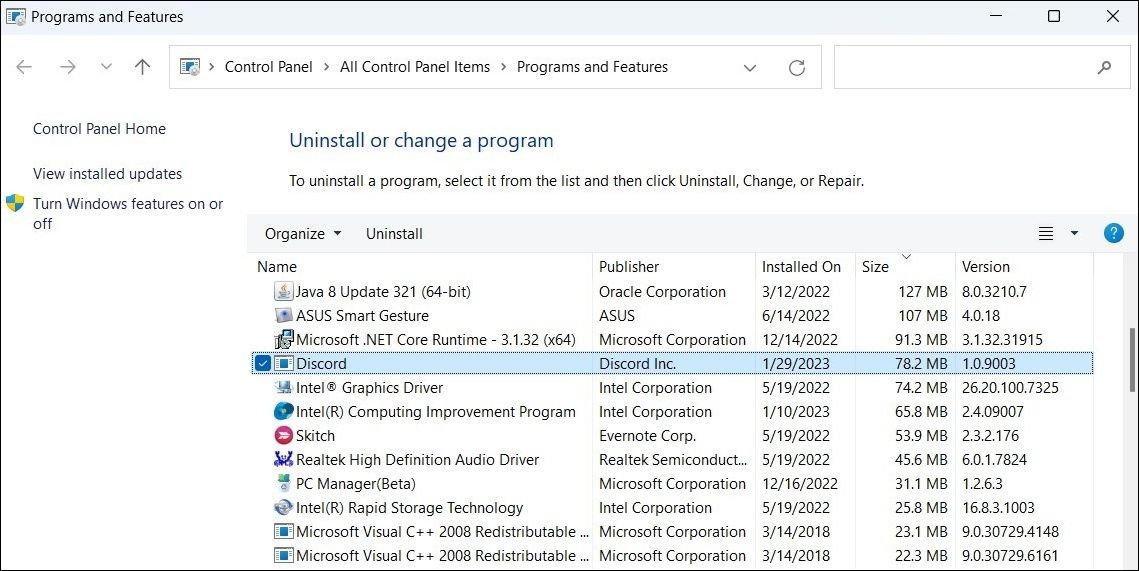Click the 78.2 MB size cell
The height and width of the screenshot is (571, 1139).
pyautogui.click(x=921, y=363)
